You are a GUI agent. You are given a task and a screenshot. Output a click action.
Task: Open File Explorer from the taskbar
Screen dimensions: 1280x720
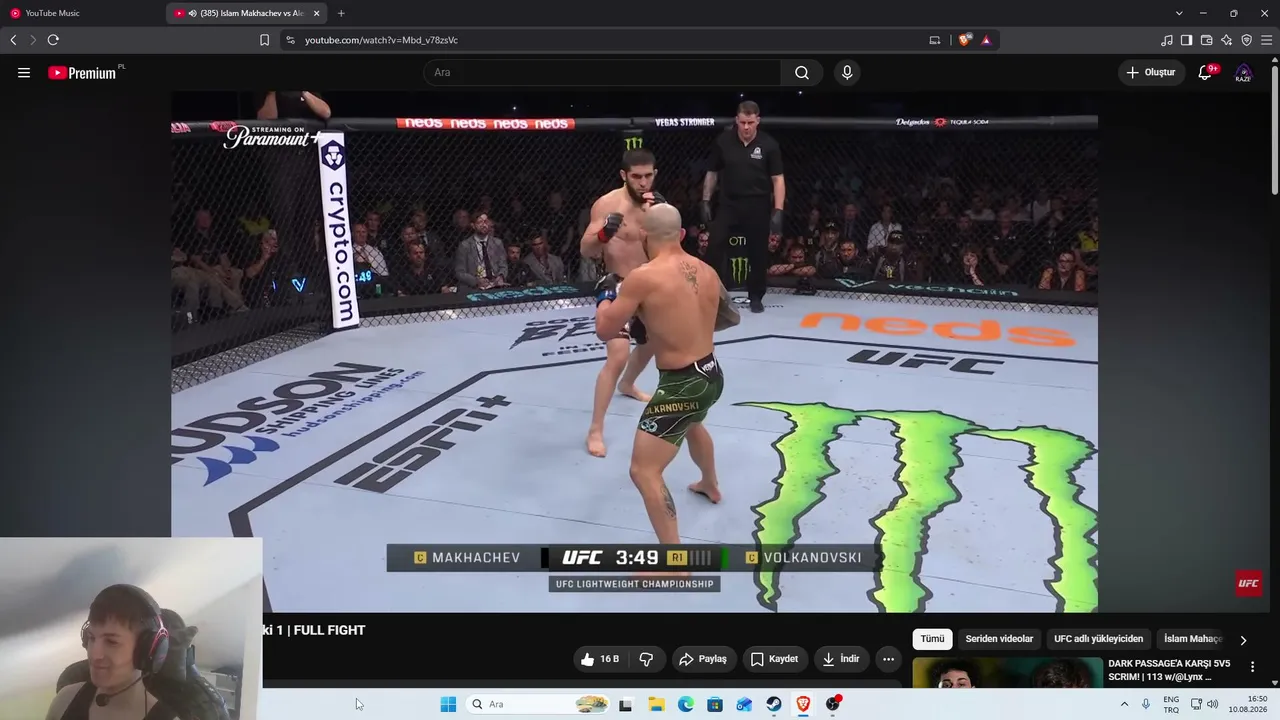[656, 704]
